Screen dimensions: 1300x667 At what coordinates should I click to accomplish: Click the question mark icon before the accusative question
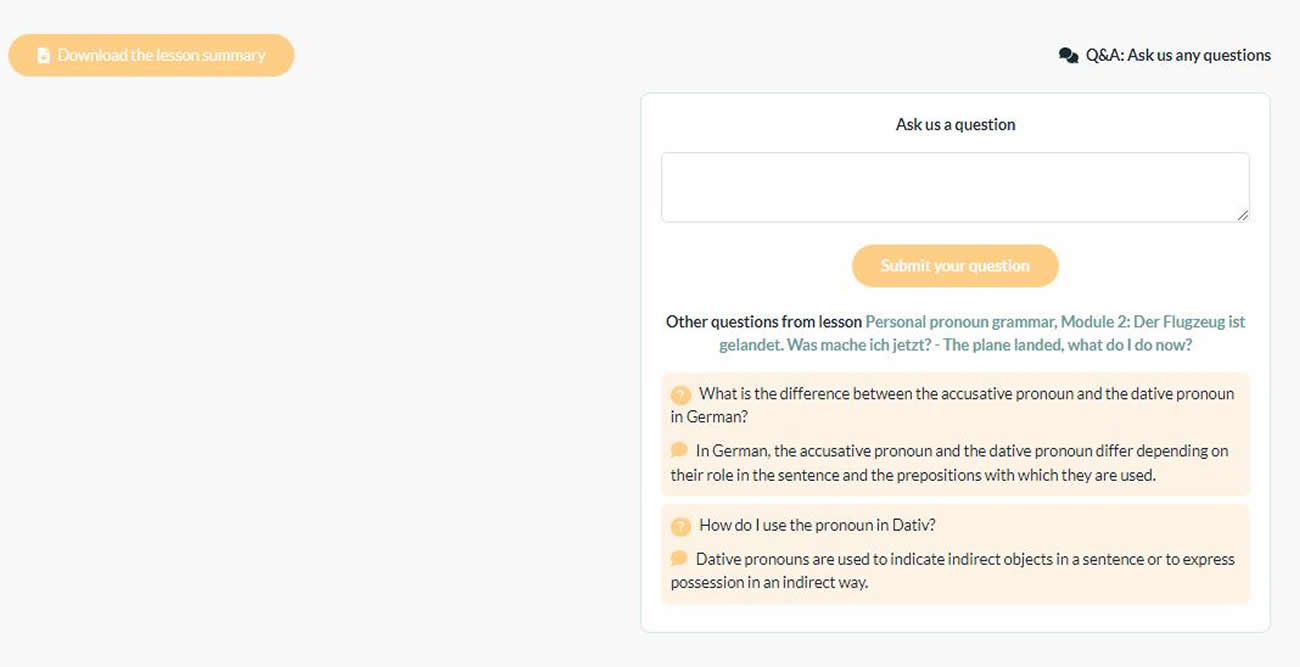(x=681, y=395)
